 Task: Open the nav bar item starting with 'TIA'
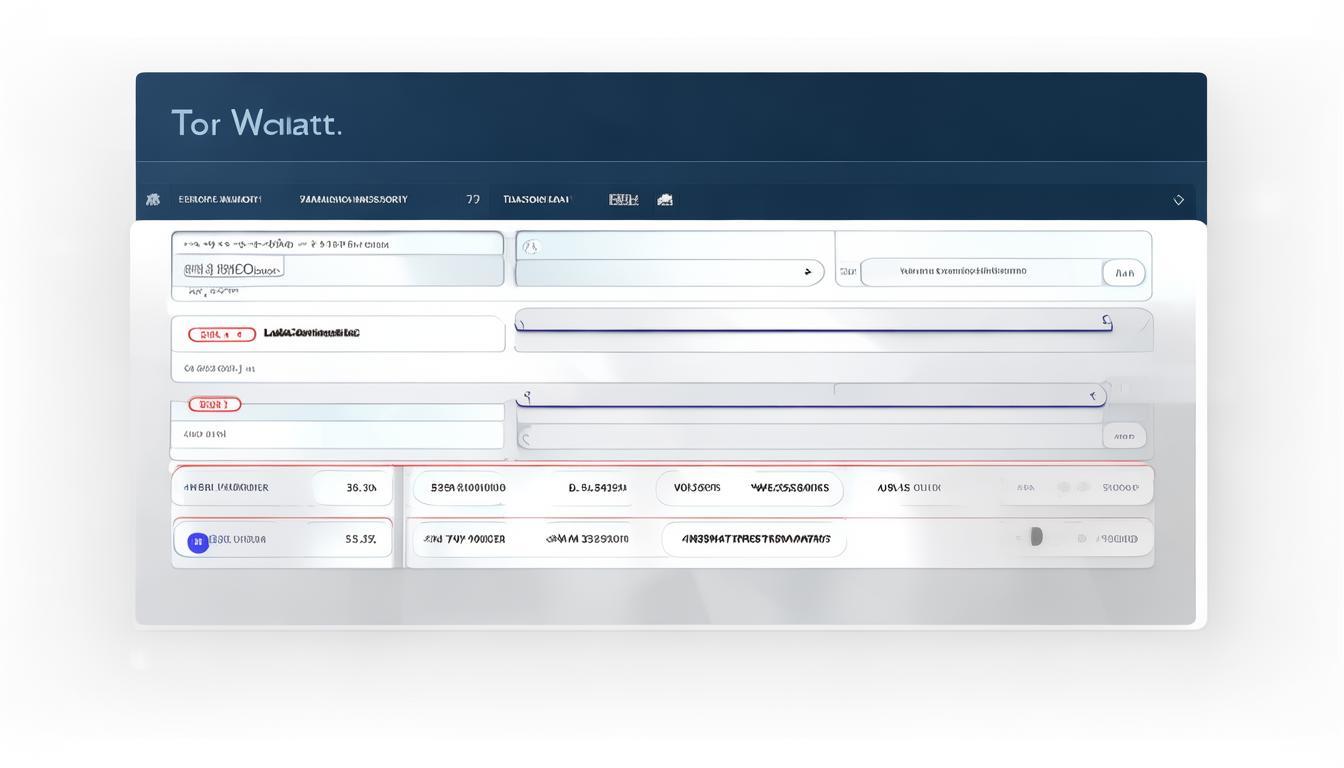click(x=536, y=200)
